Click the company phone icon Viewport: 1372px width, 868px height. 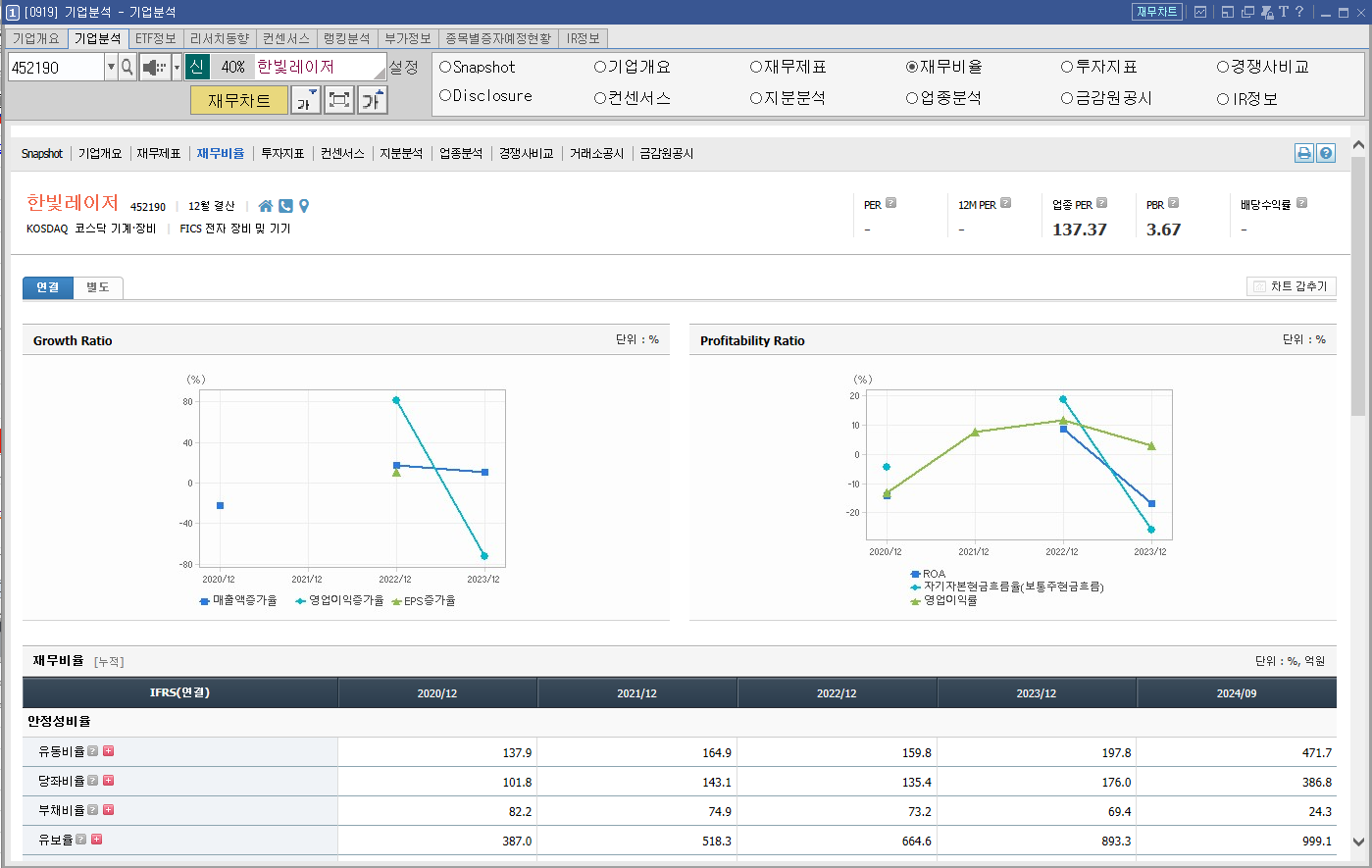click(285, 206)
